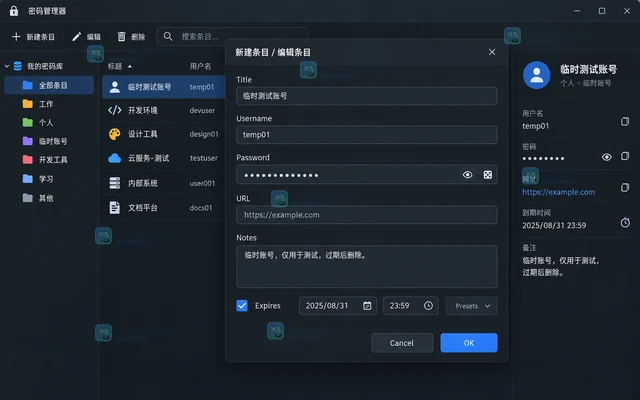Copy username with the detail panel copy icon
This screenshot has height=400, width=640.
click(624, 121)
